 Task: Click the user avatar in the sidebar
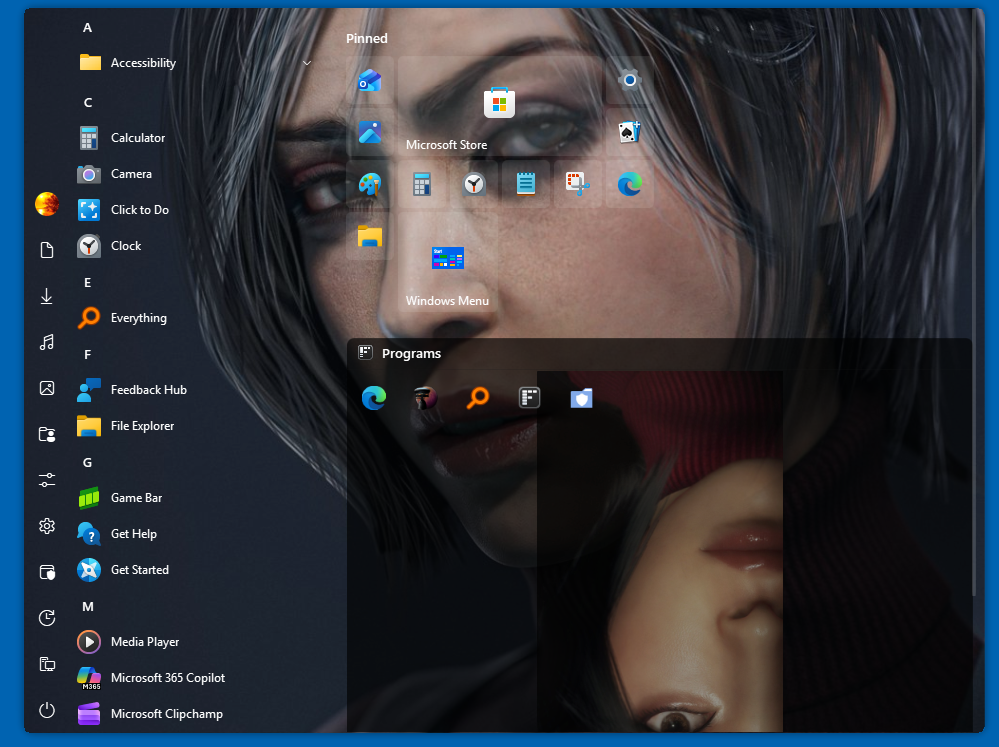click(x=47, y=204)
